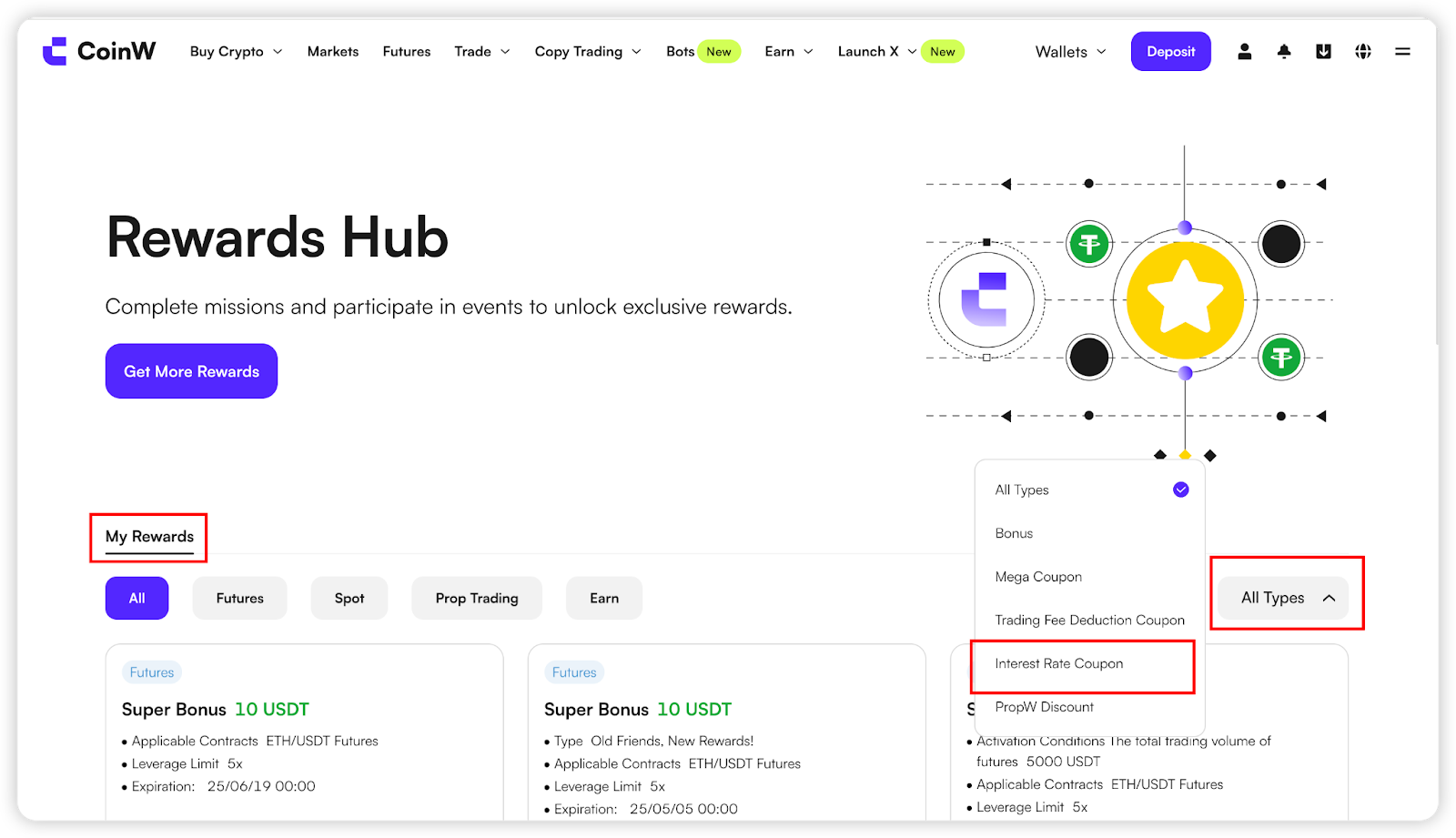The image size is (1456, 838).
Task: Switch to the My Rewards tab
Action: tap(149, 537)
